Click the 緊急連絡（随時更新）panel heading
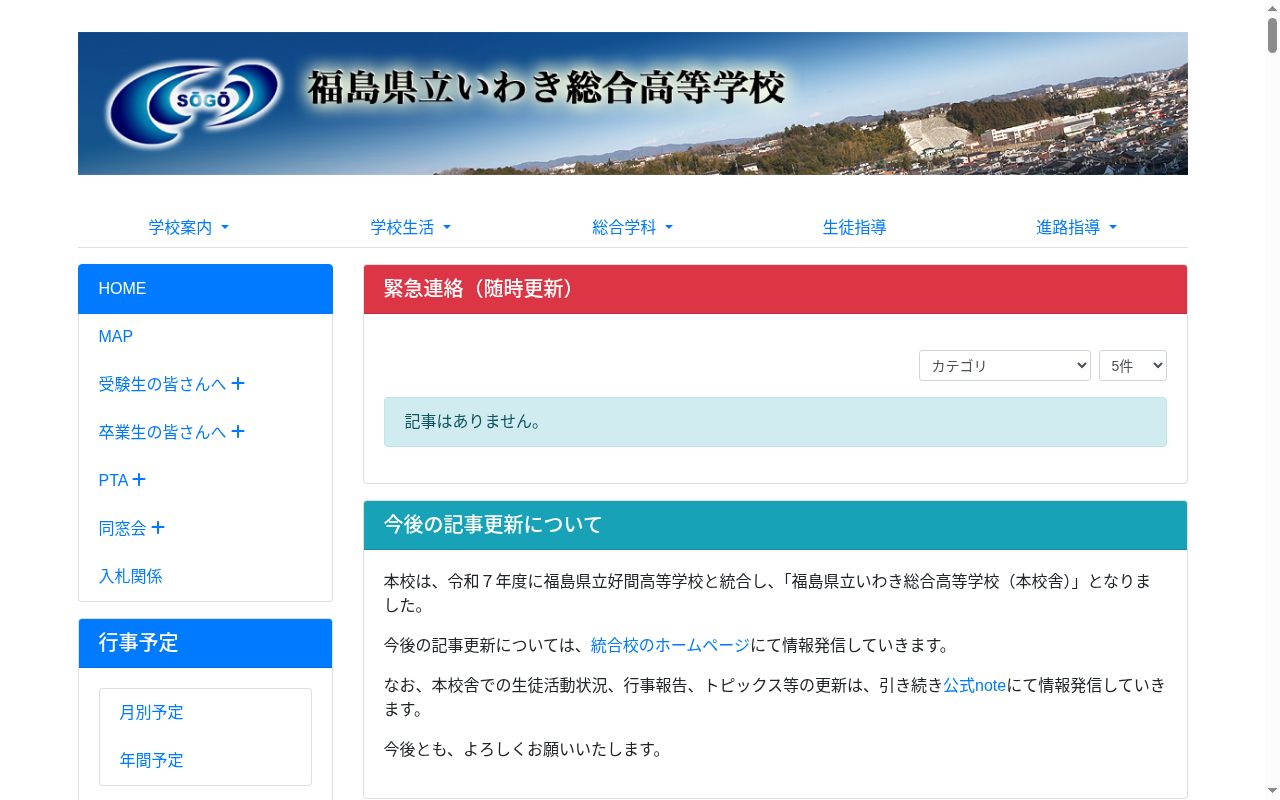 [x=775, y=289]
